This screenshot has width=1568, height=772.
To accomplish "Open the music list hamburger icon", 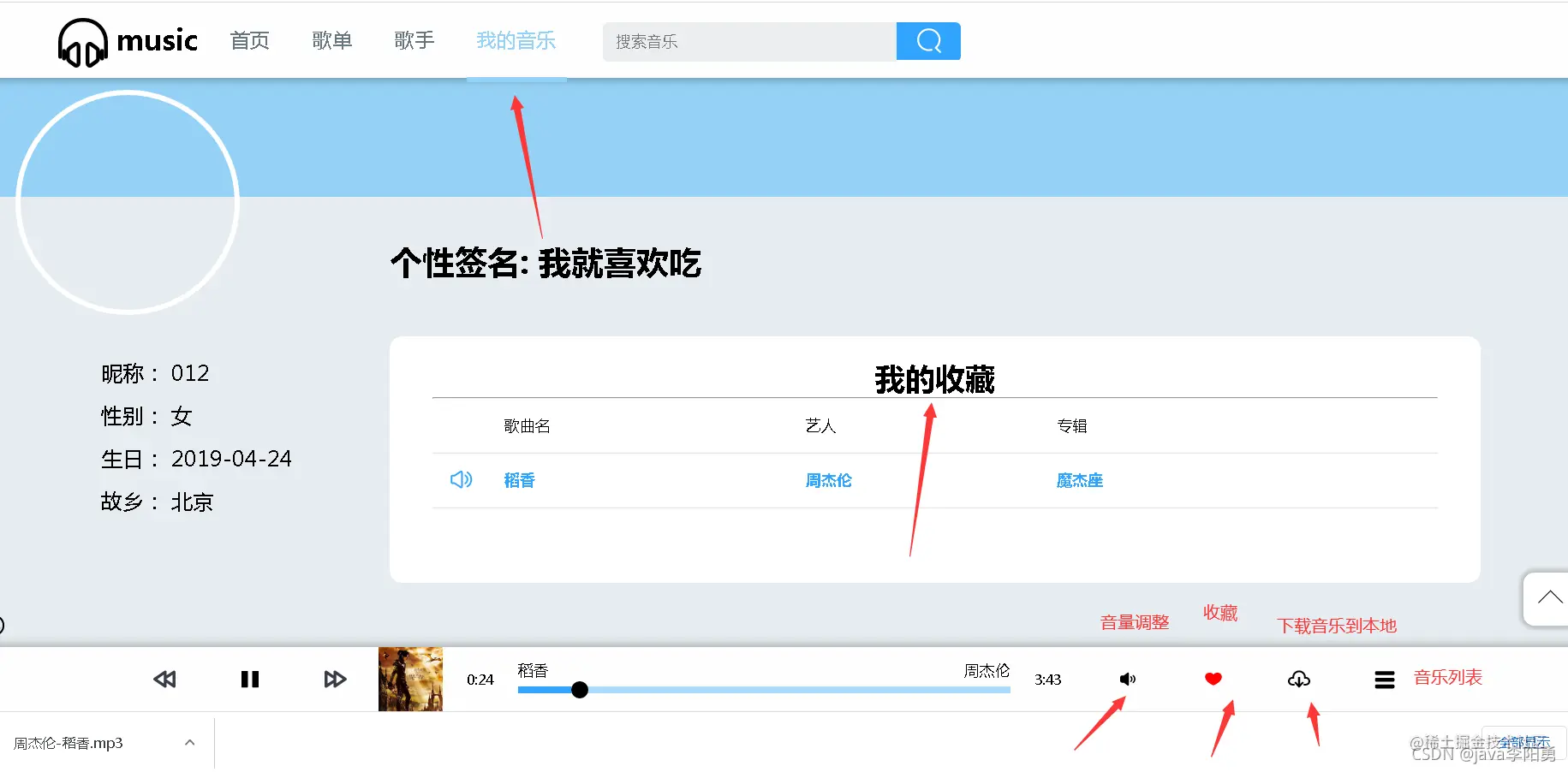I will click(x=1385, y=680).
